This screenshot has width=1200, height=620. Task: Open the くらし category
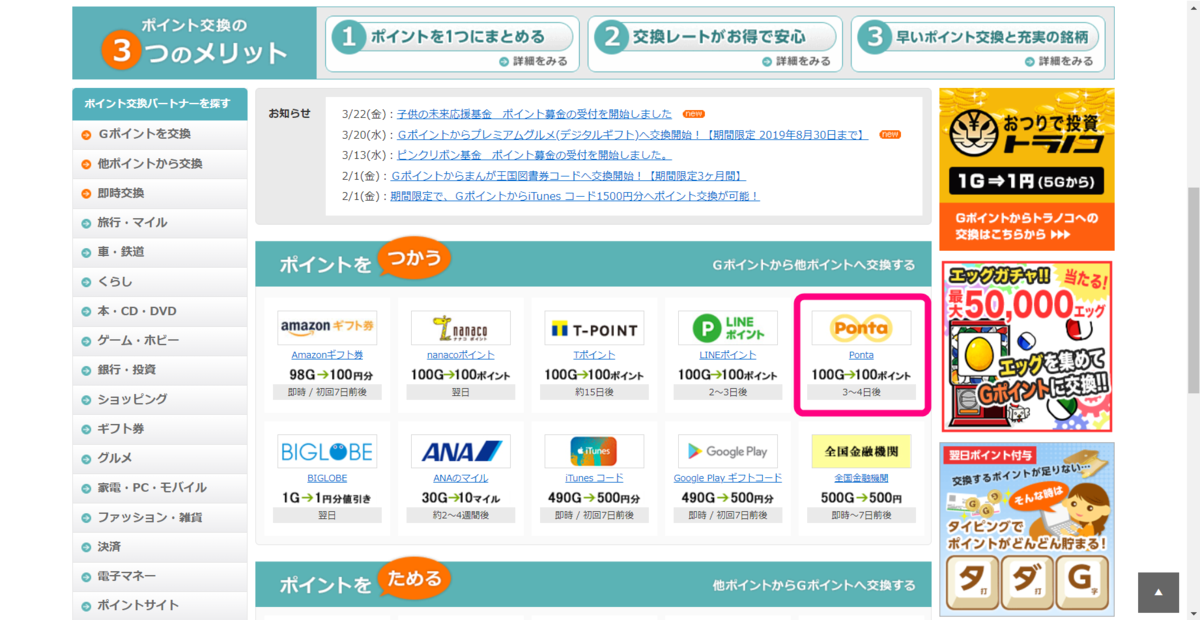coord(160,282)
